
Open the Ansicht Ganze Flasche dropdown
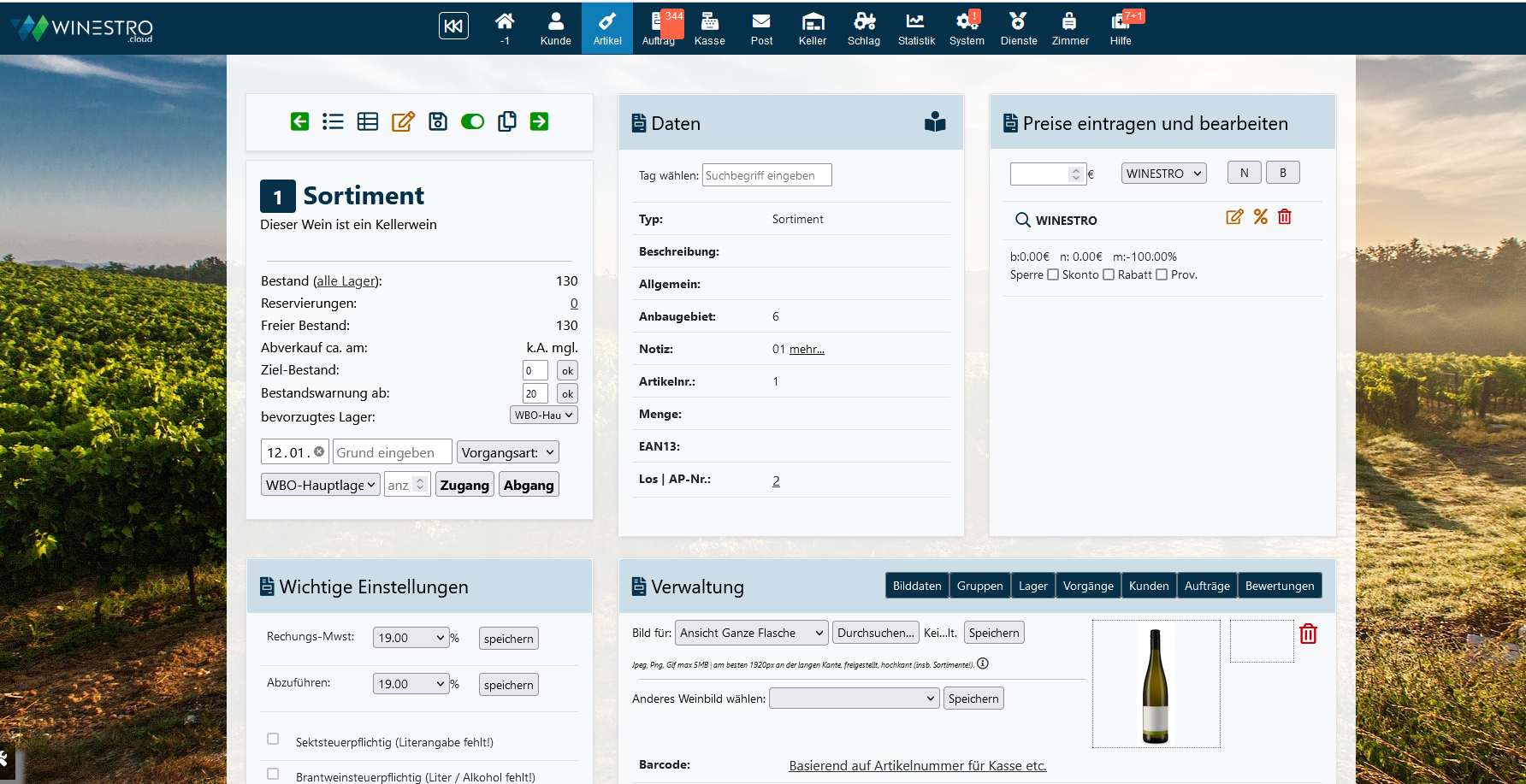pyautogui.click(x=751, y=633)
